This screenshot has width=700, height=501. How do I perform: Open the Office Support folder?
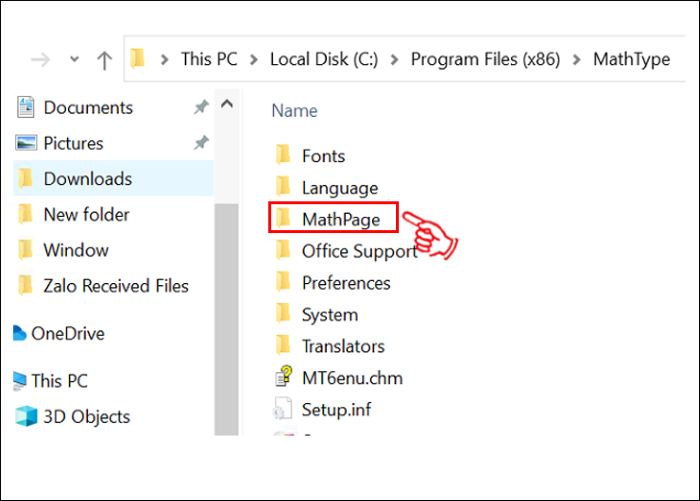coord(359,251)
